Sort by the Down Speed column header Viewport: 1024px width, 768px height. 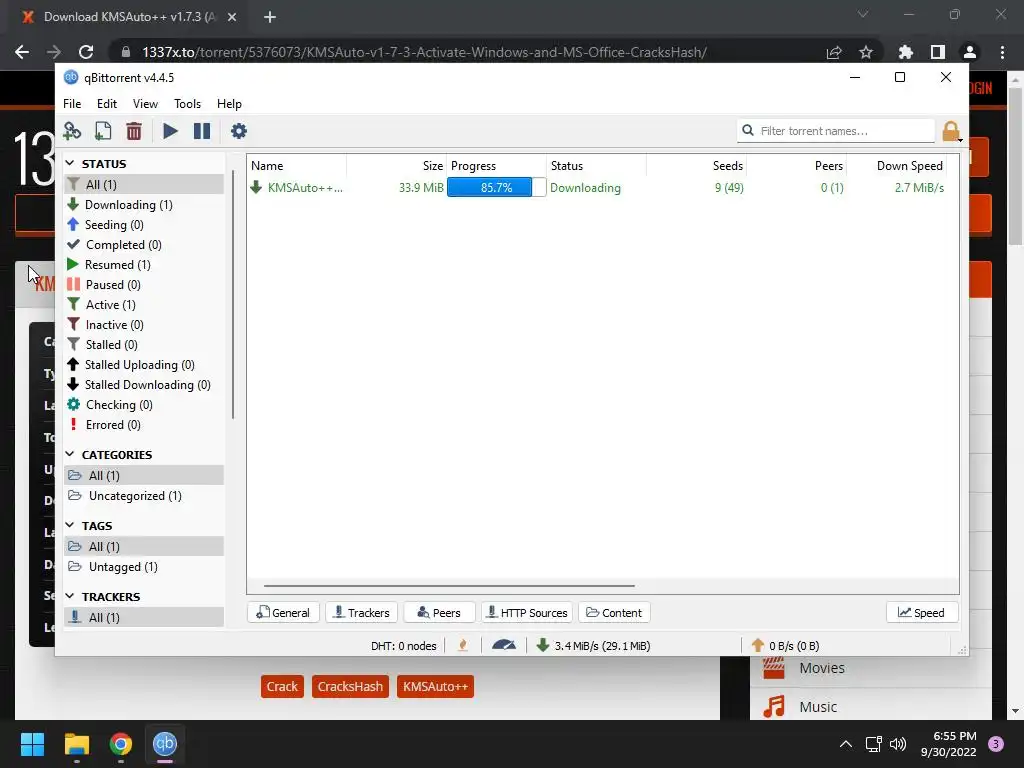[897, 166]
